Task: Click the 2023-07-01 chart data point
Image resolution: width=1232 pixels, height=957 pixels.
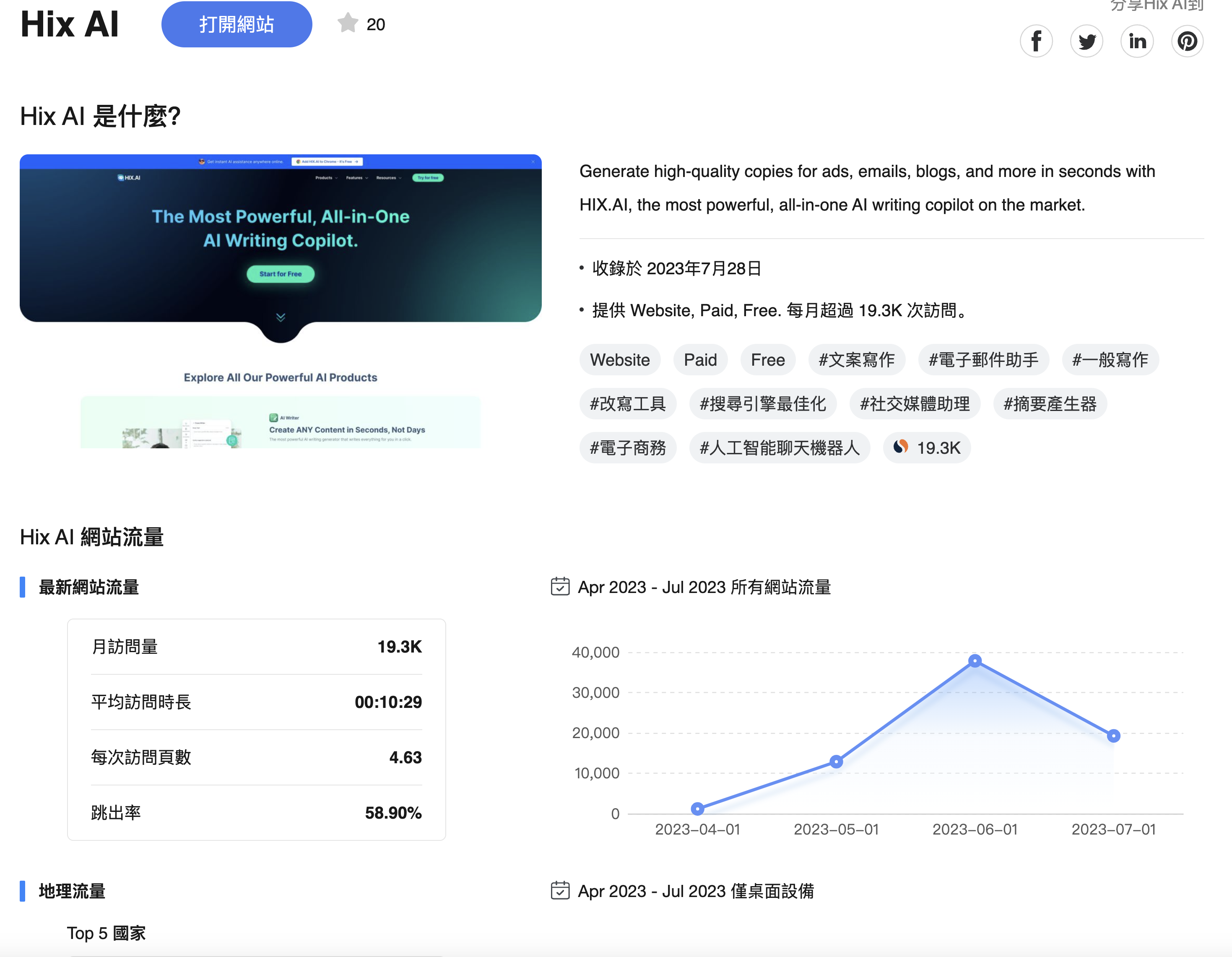Action: tap(1113, 736)
